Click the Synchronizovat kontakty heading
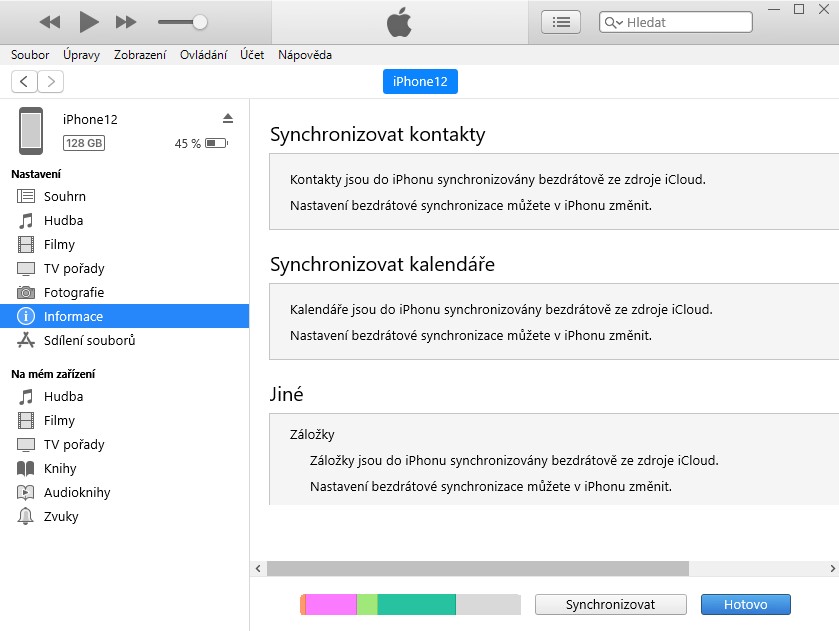Screen dimensions: 839x631 (377, 134)
